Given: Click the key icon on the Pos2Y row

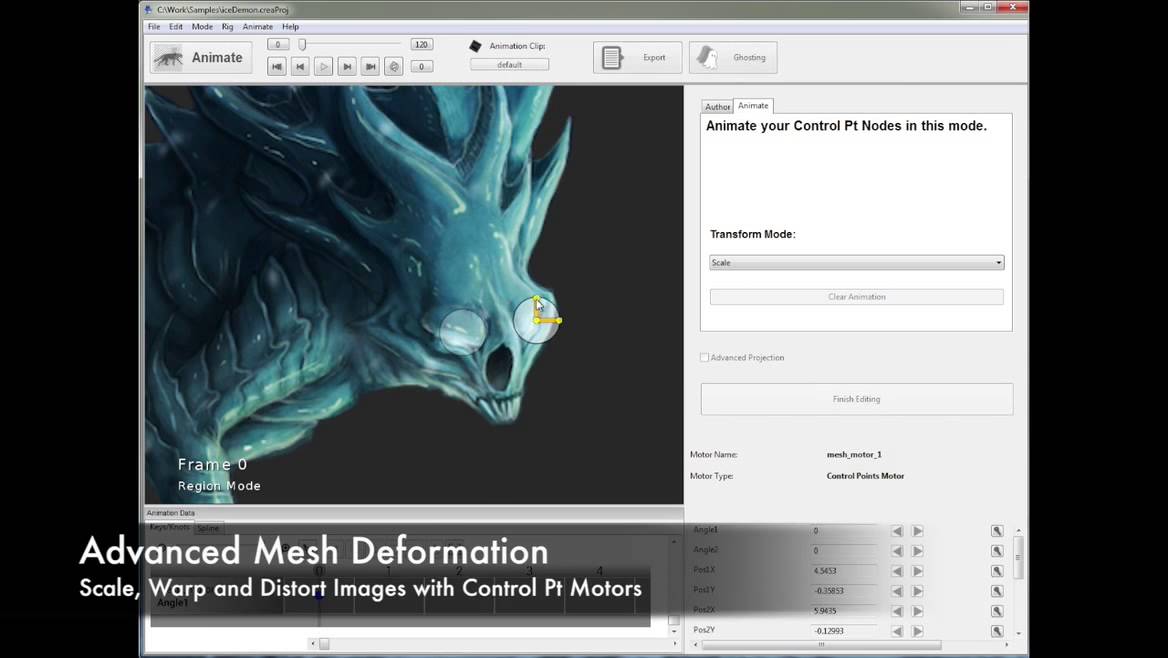Looking at the screenshot, I should [997, 630].
